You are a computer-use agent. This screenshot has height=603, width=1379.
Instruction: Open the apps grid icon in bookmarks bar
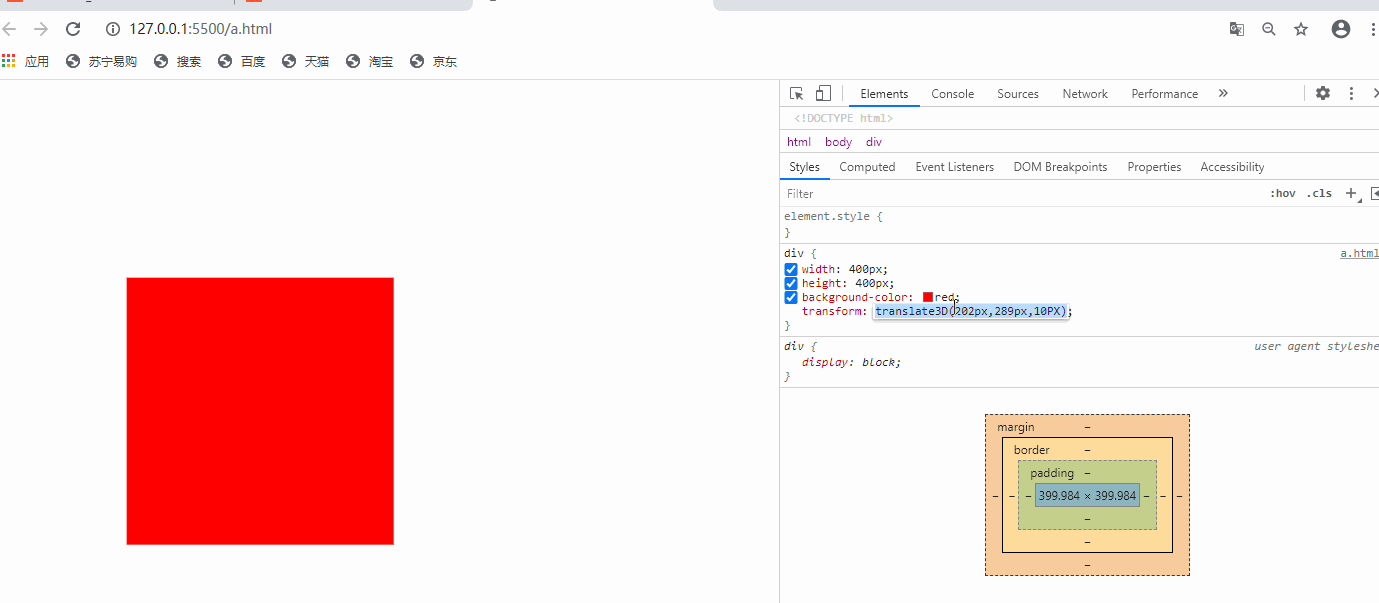pyautogui.click(x=9, y=61)
